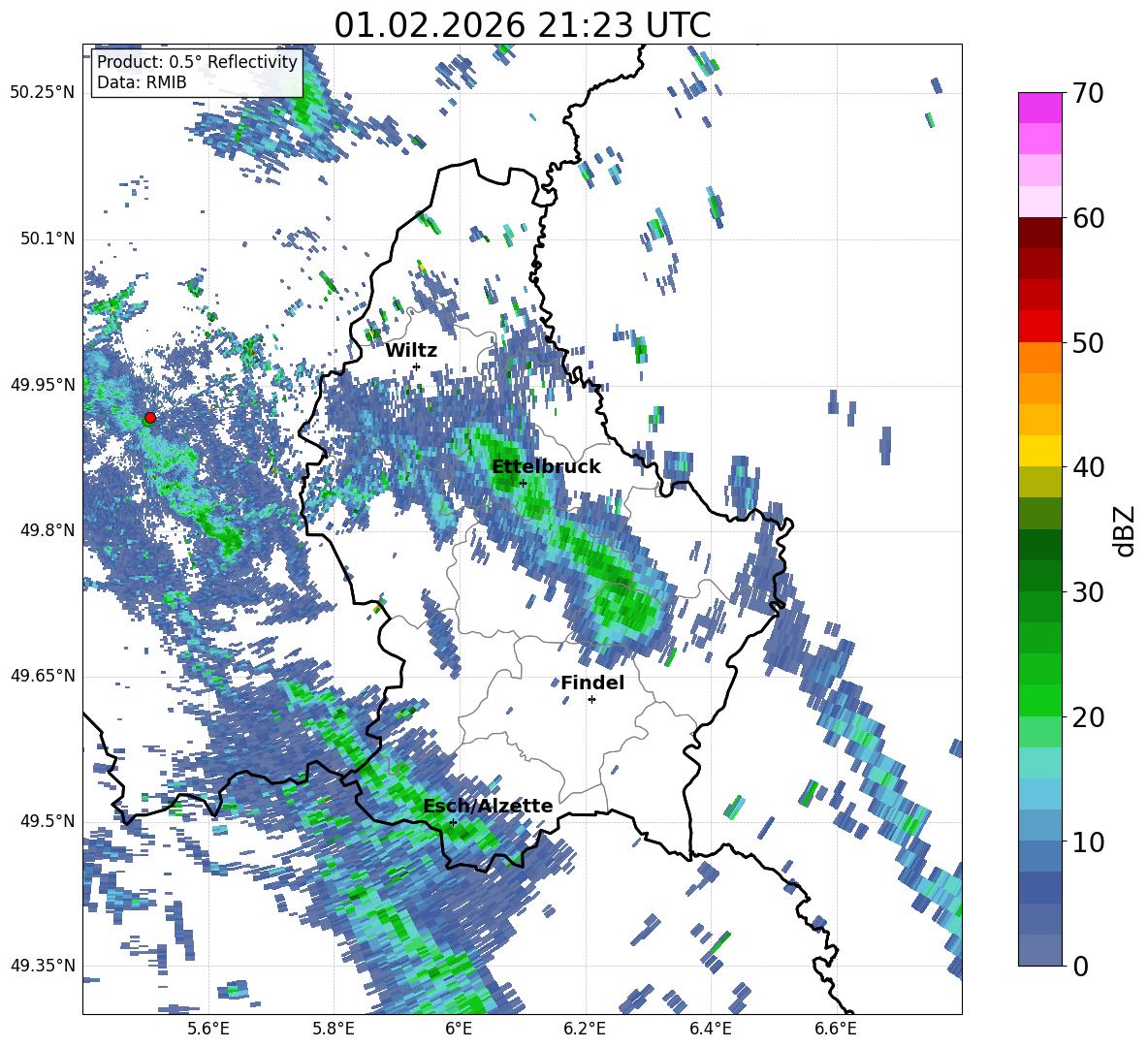1148x1048 pixels.
Task: Click the Findel station cross marker
Action: pos(591,700)
